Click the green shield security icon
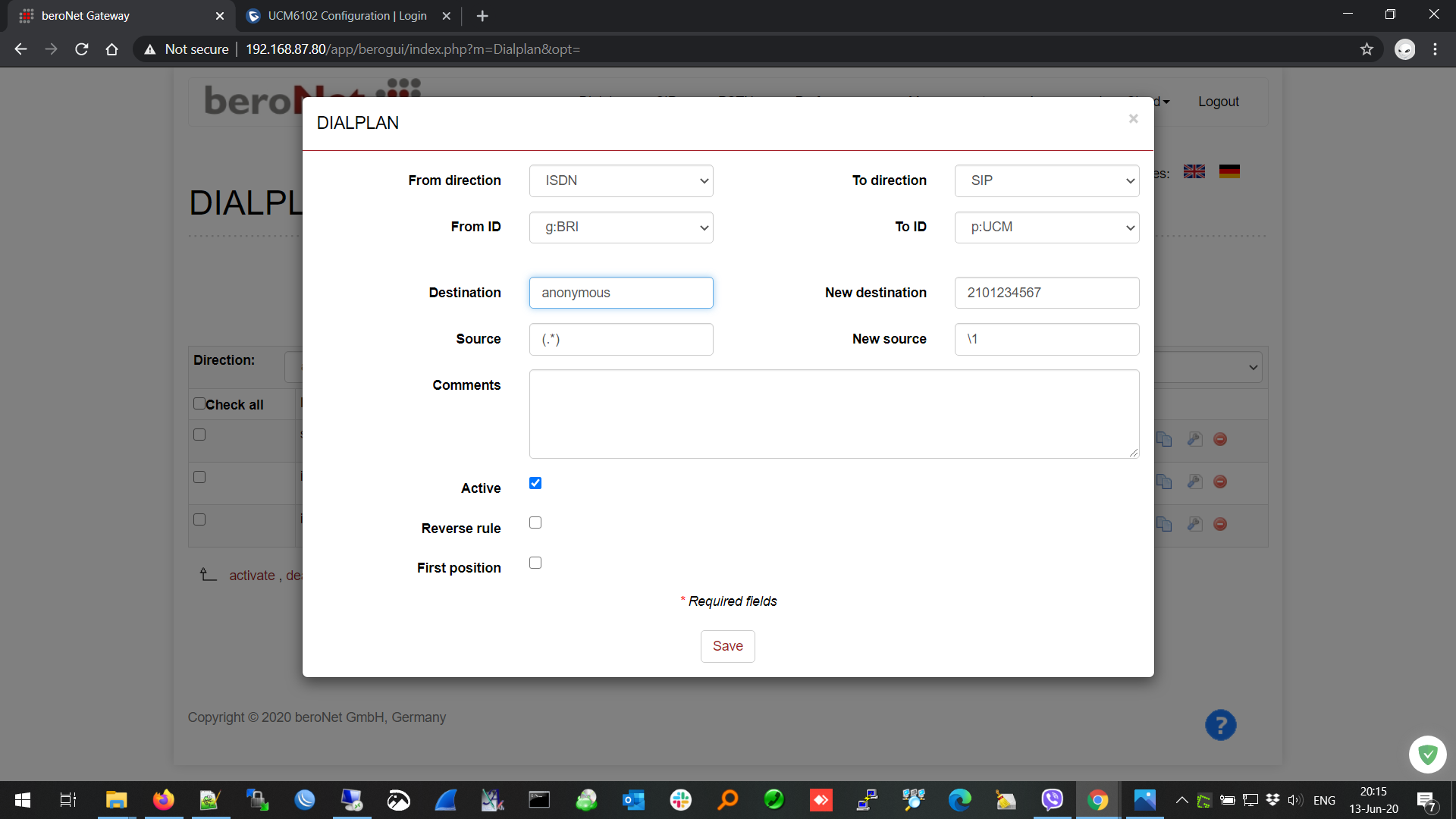 pyautogui.click(x=1427, y=755)
